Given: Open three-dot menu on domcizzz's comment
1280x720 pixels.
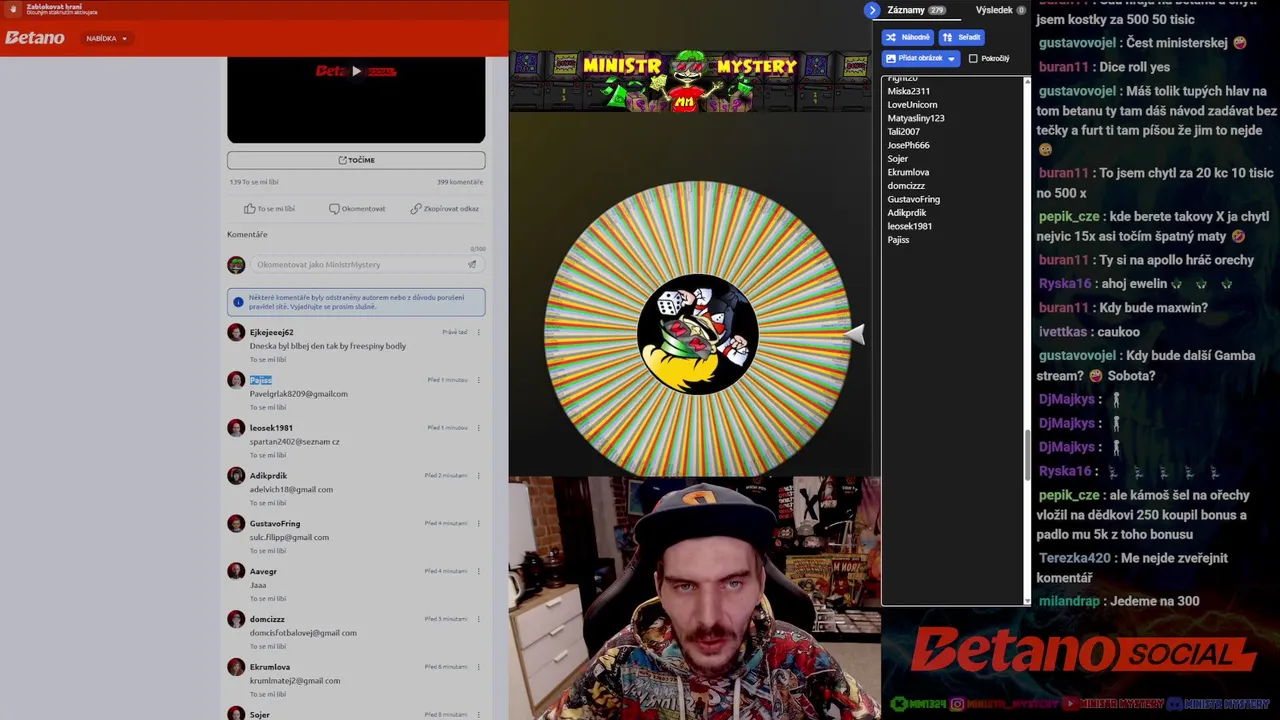Looking at the screenshot, I should 478,619.
